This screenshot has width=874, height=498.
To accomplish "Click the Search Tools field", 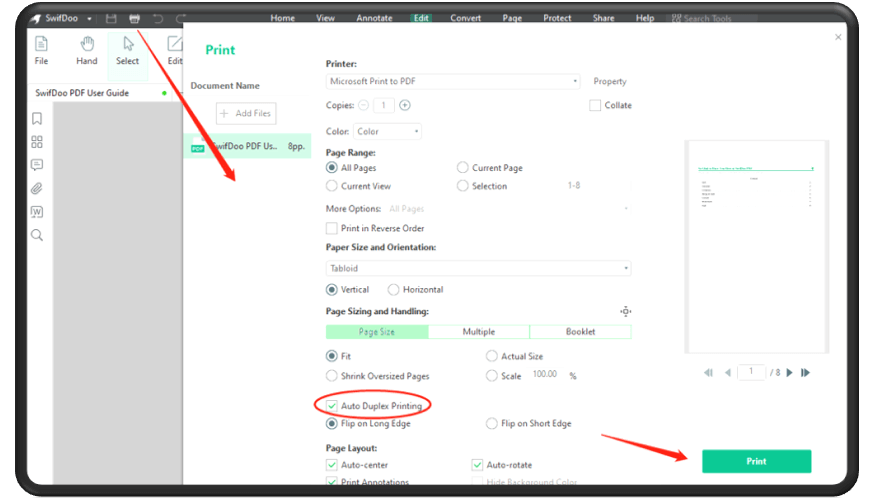I will 713,18.
